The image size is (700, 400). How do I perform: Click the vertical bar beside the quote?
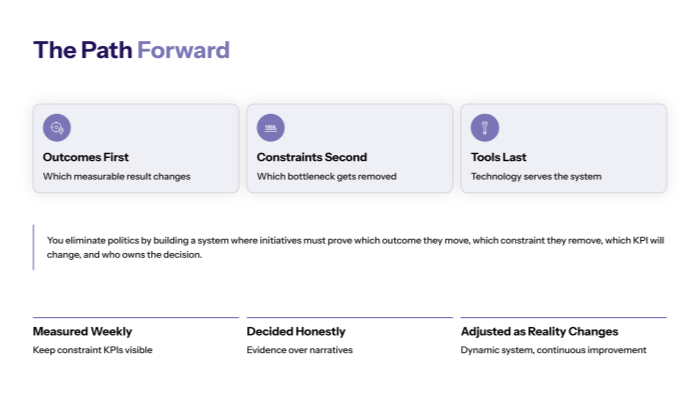pyautogui.click(x=34, y=247)
